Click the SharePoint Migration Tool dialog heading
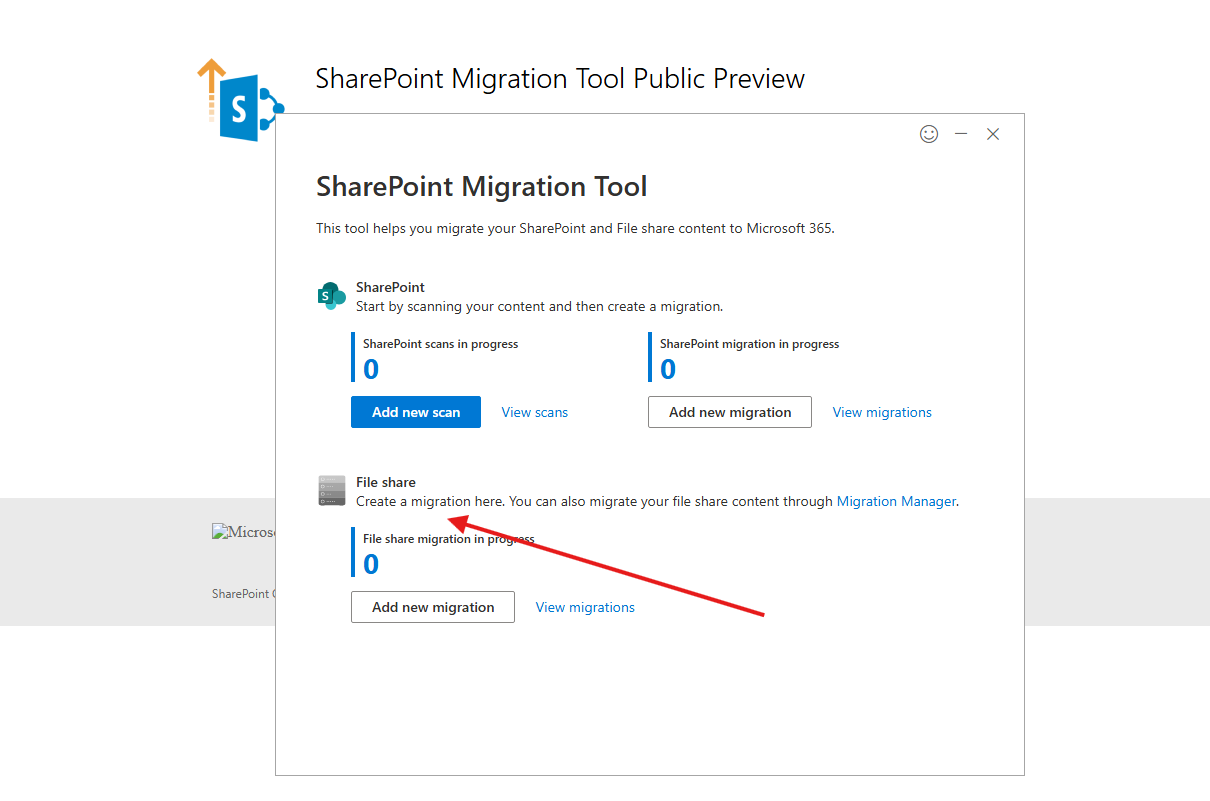 coord(481,187)
